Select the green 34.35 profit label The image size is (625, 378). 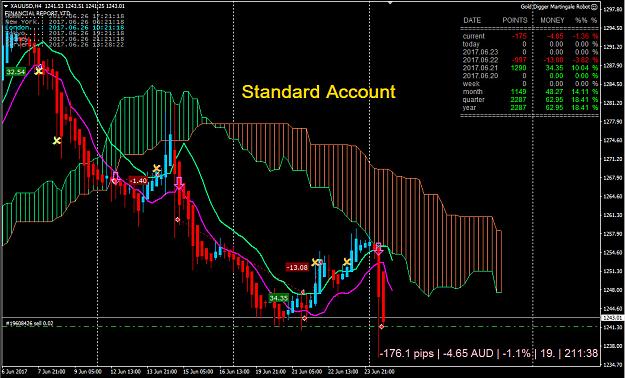tap(278, 298)
